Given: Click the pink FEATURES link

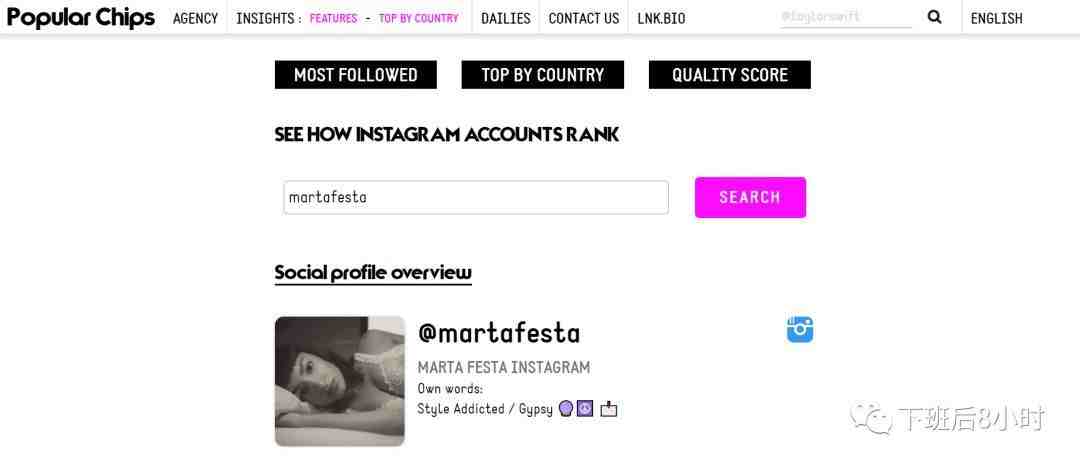Looking at the screenshot, I should point(333,18).
